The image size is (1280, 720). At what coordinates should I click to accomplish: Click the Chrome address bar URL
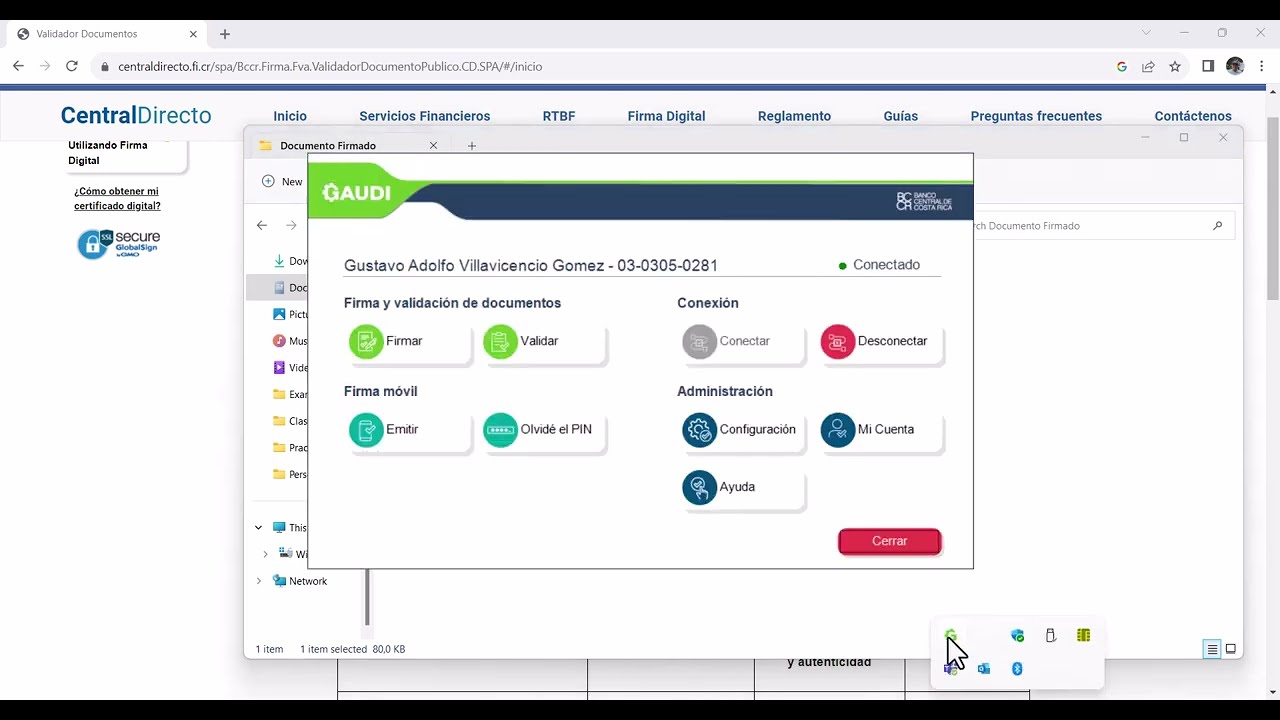click(330, 67)
